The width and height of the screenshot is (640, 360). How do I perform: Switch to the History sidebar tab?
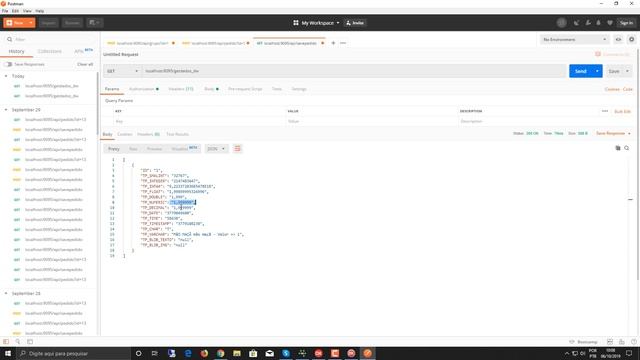16,51
